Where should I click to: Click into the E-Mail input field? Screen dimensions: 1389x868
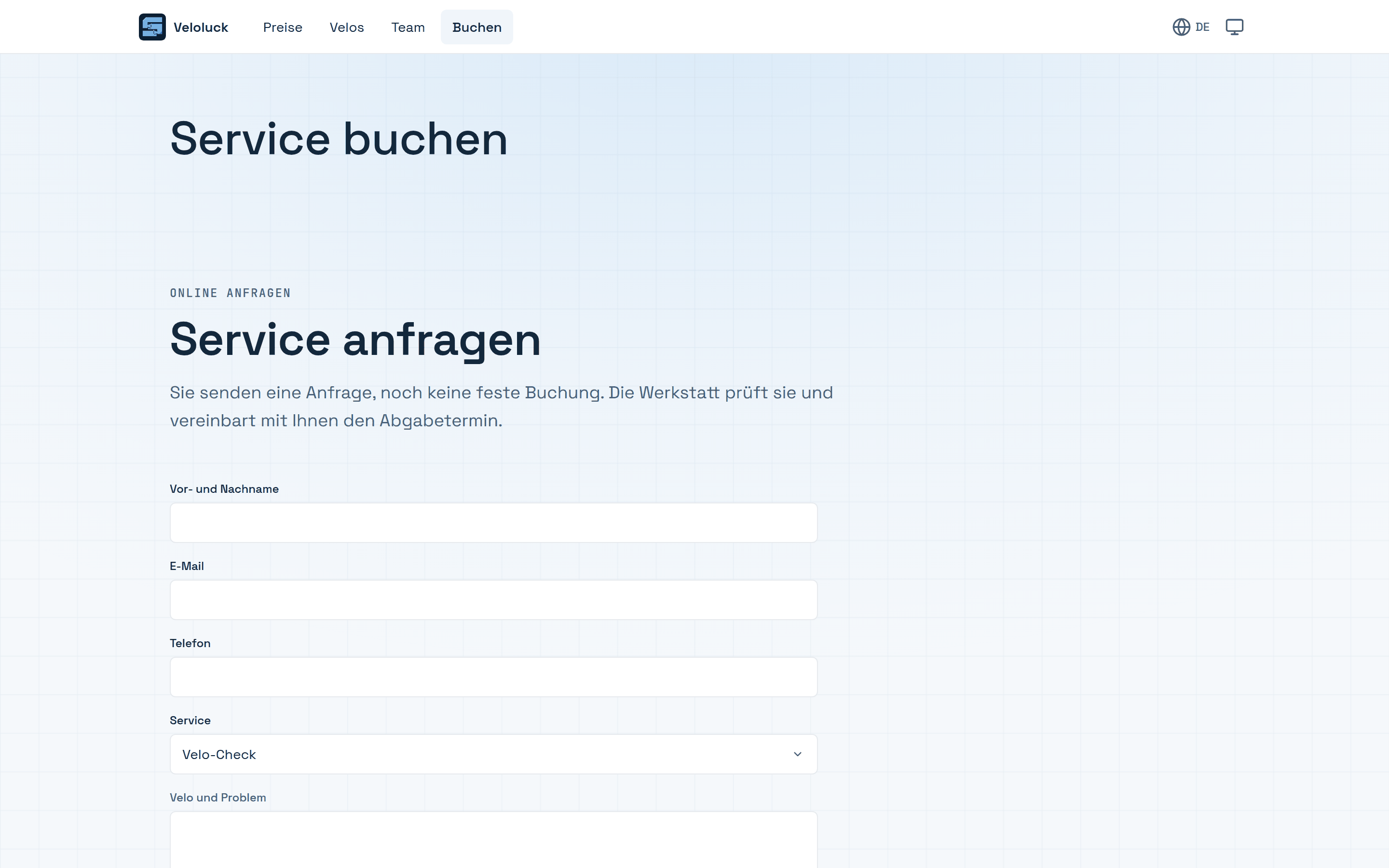click(493, 599)
